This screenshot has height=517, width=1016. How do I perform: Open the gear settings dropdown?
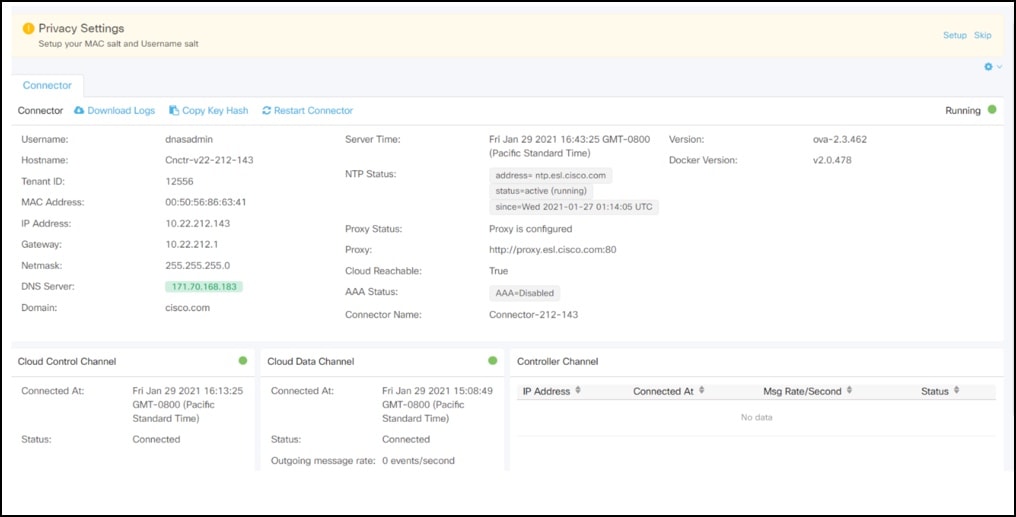tap(993, 67)
